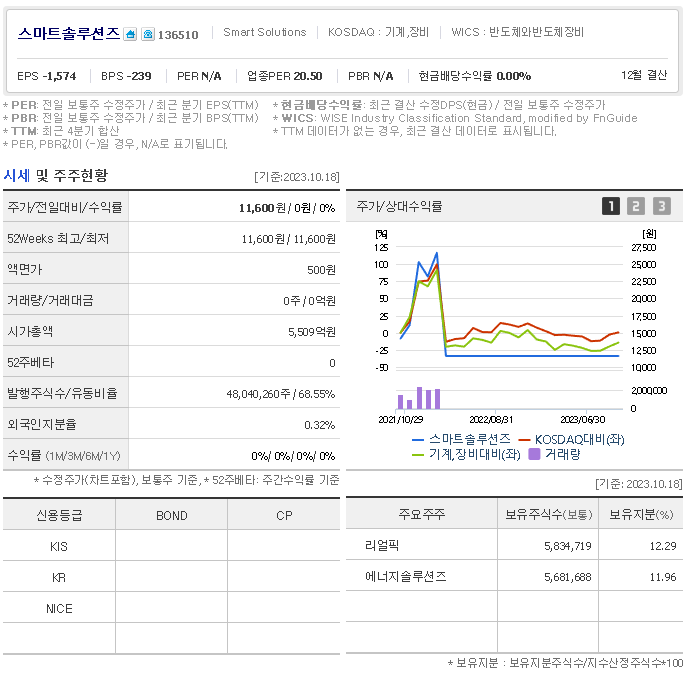
Task: Click the telephone contact icon
Action: point(148,34)
